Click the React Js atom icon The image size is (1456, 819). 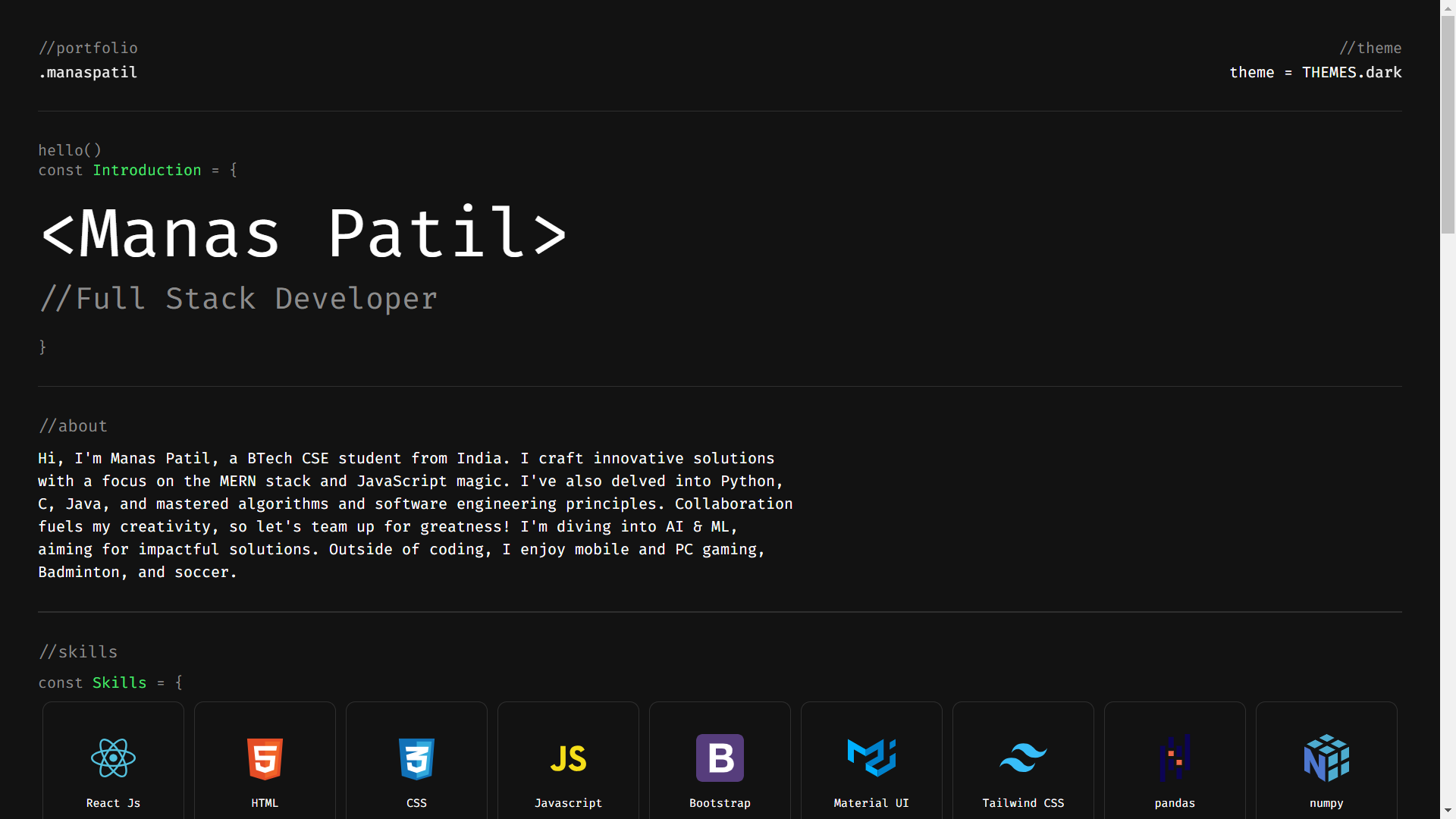[113, 758]
